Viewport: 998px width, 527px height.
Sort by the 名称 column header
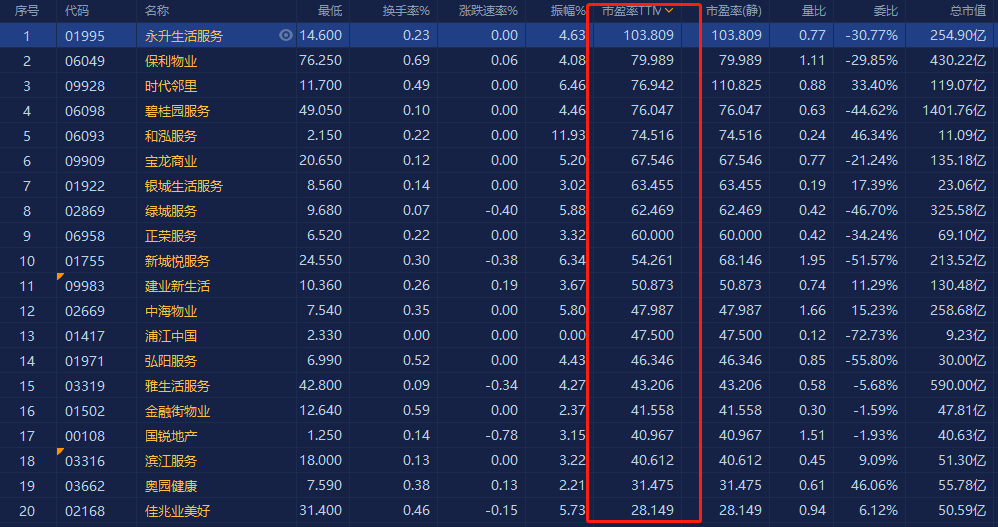(157, 11)
